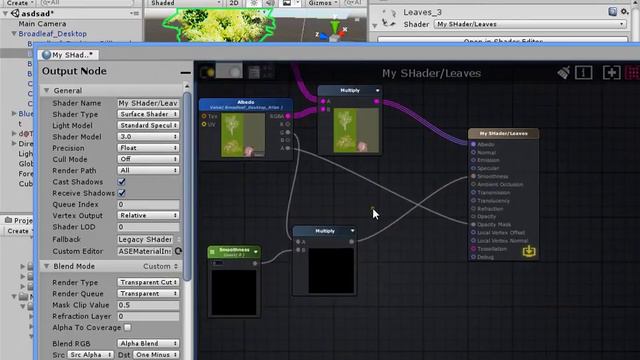This screenshot has width=640, height=360.
Task: Open the hierarchy scene options menu icon
Action: tap(135, 13)
